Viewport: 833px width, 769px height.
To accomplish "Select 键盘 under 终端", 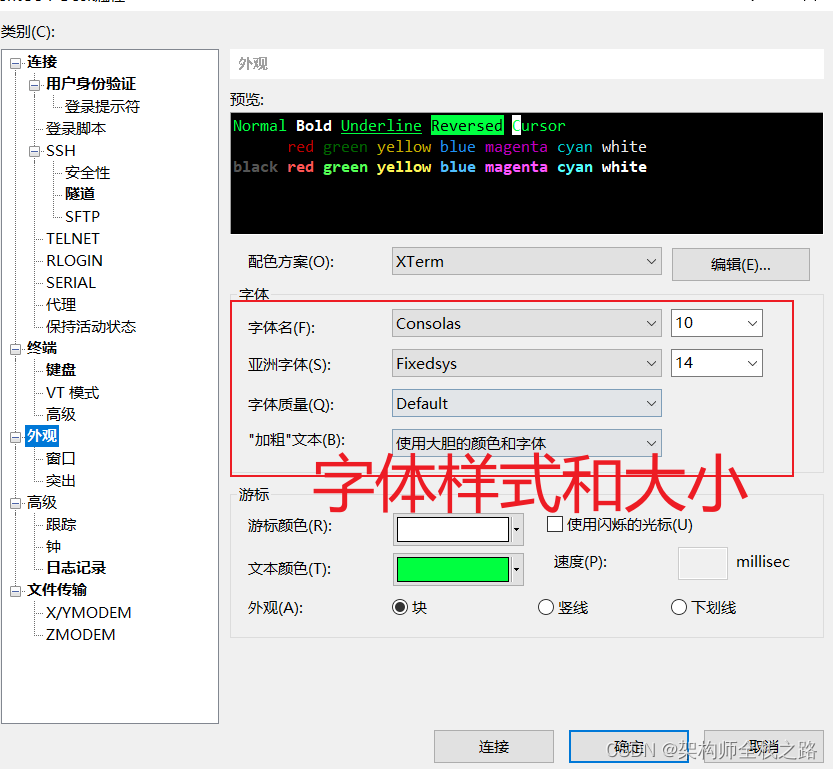I will click(x=61, y=370).
